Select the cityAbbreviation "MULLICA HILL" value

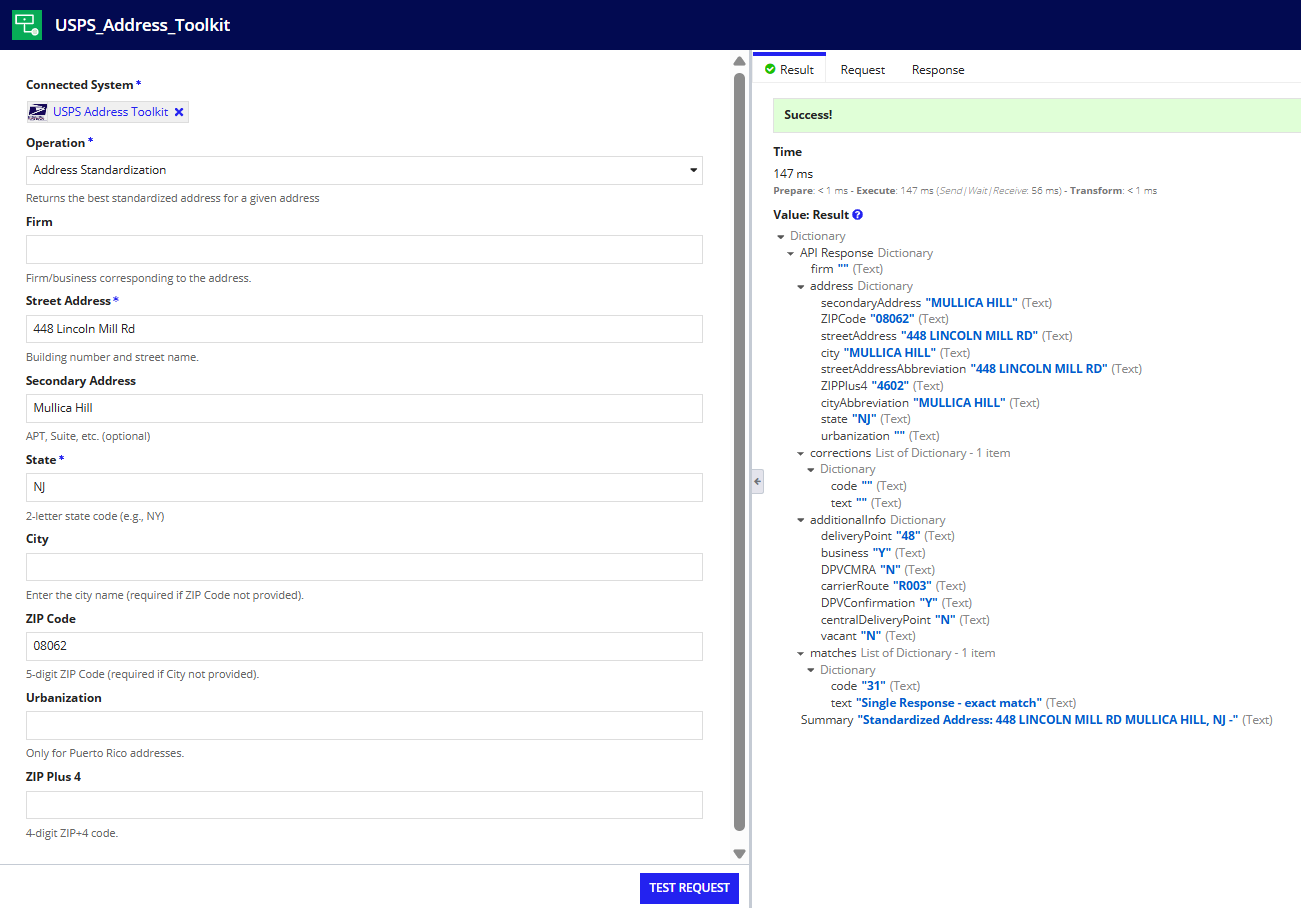coord(960,403)
